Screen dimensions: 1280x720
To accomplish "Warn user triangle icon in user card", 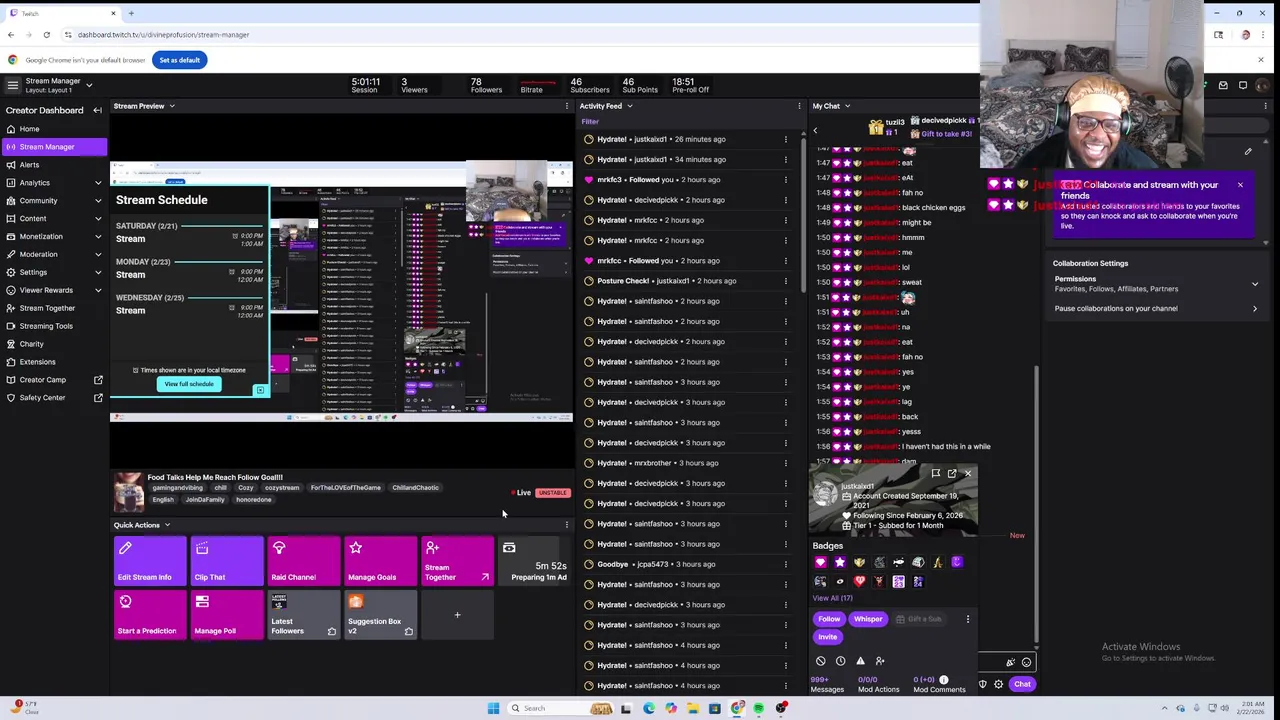I will tap(860, 661).
